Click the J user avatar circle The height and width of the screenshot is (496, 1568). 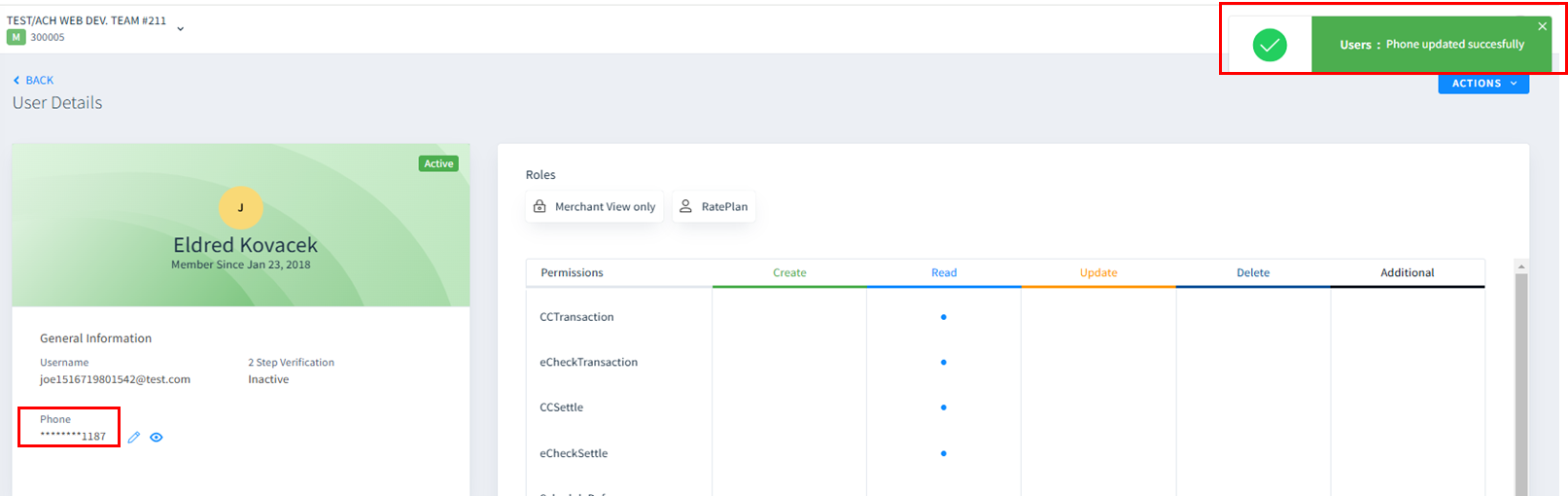point(241,207)
